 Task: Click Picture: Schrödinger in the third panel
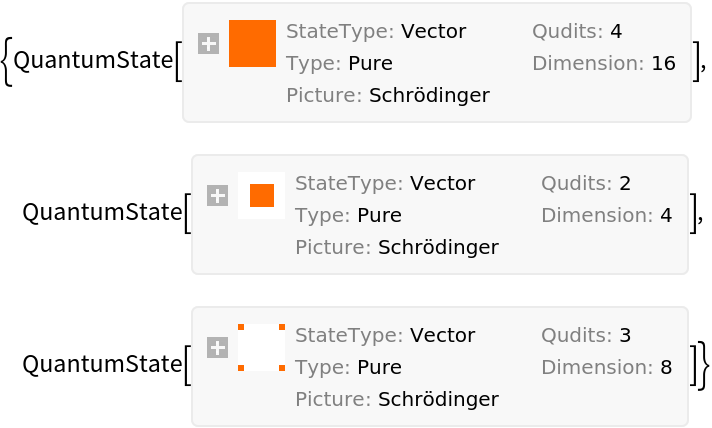397,400
